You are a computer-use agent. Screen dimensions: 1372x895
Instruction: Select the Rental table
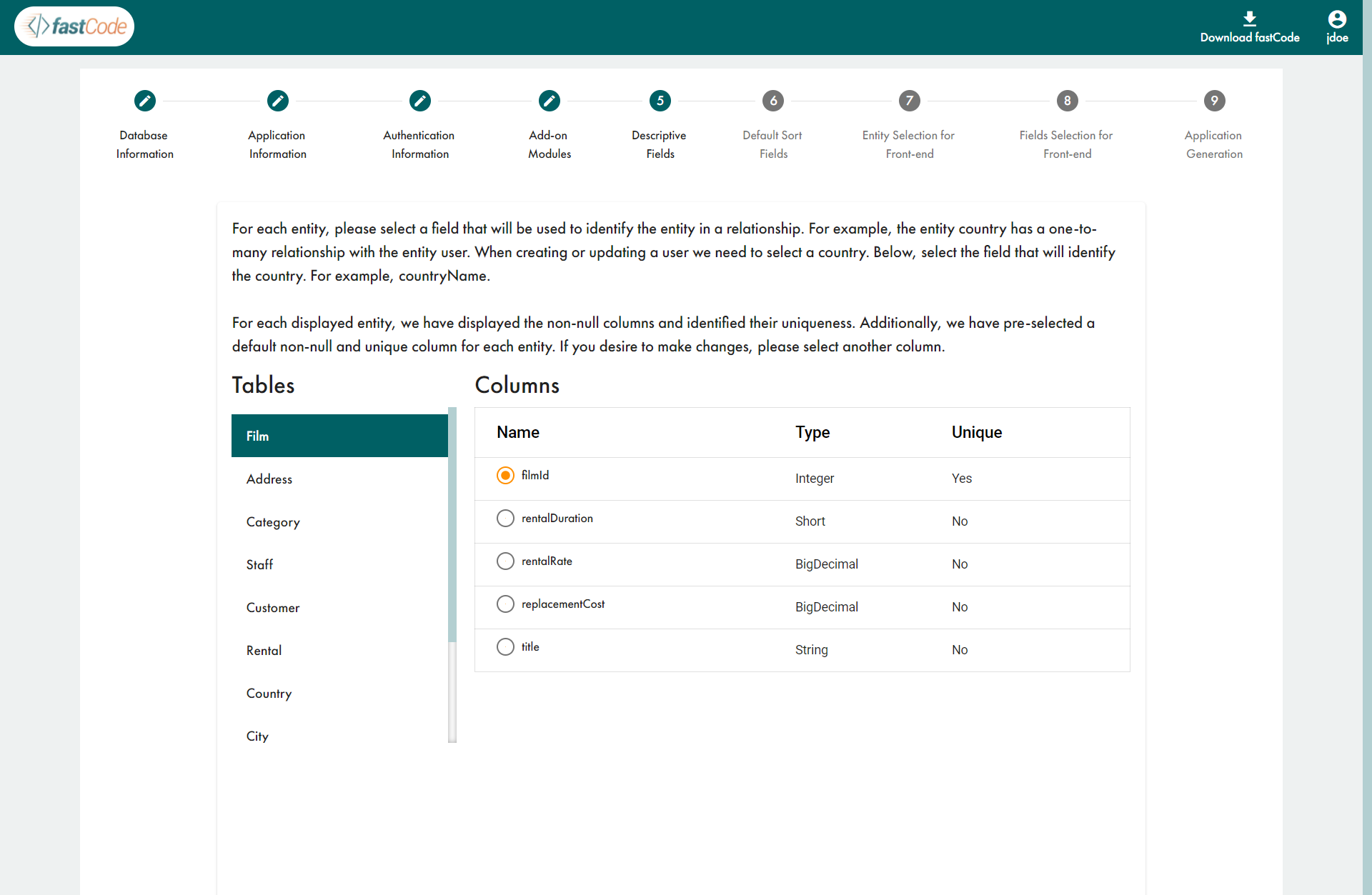coord(339,650)
